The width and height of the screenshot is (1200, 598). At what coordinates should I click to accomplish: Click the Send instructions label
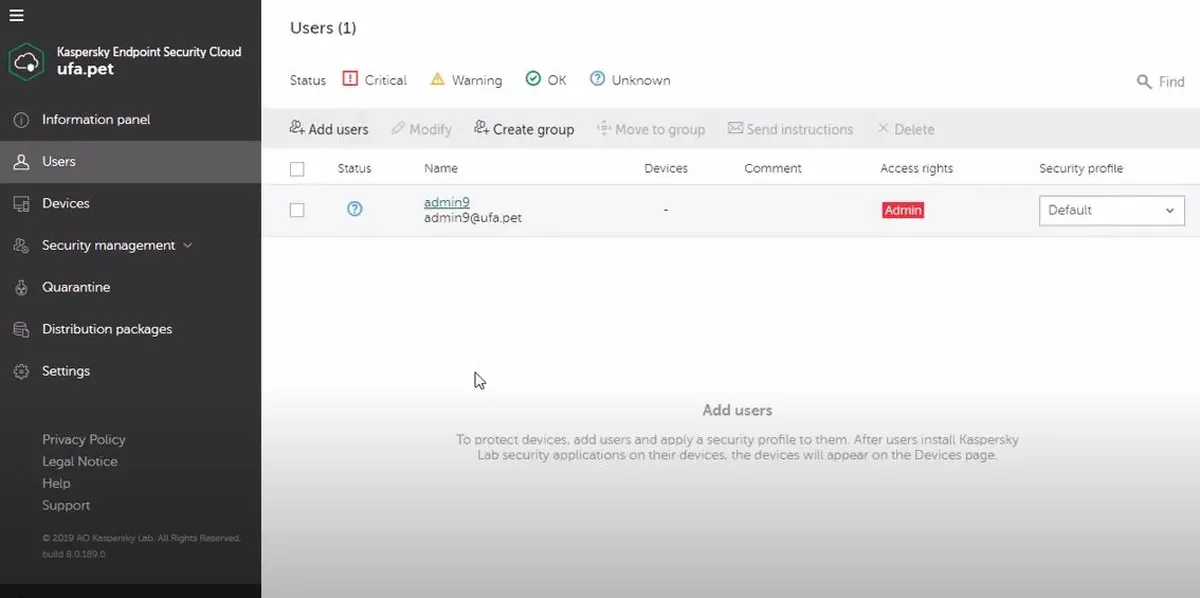click(x=800, y=129)
